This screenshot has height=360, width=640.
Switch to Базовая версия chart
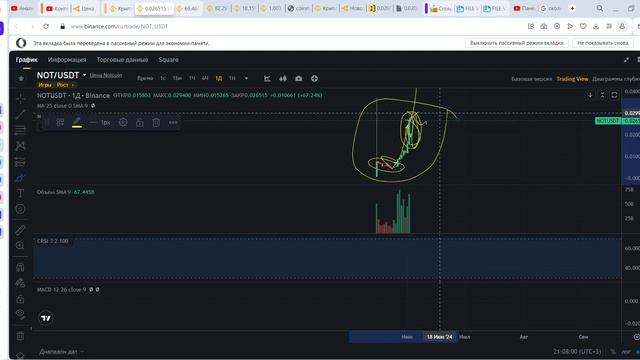point(531,79)
